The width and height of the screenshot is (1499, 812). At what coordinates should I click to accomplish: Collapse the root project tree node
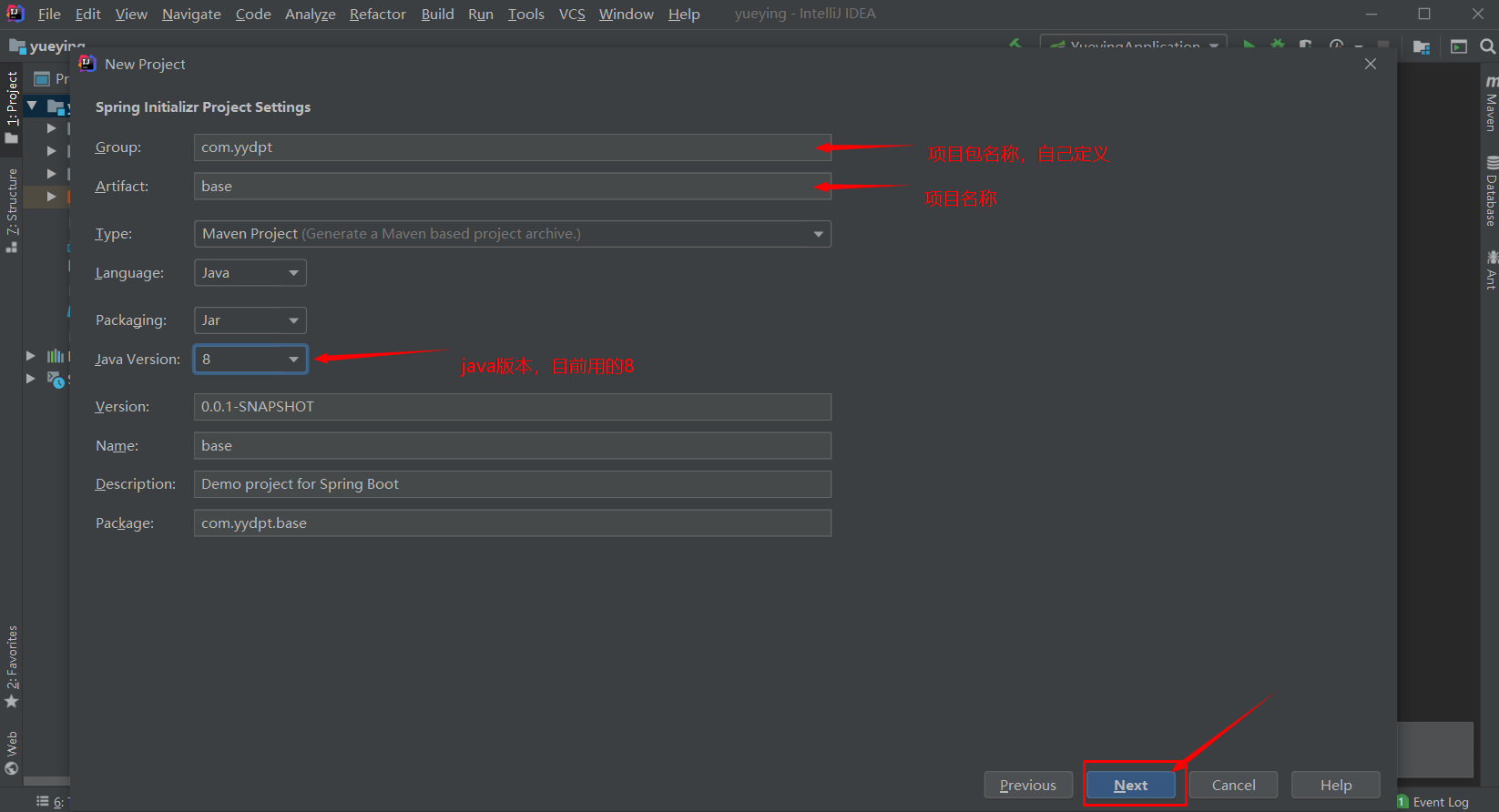click(x=32, y=106)
